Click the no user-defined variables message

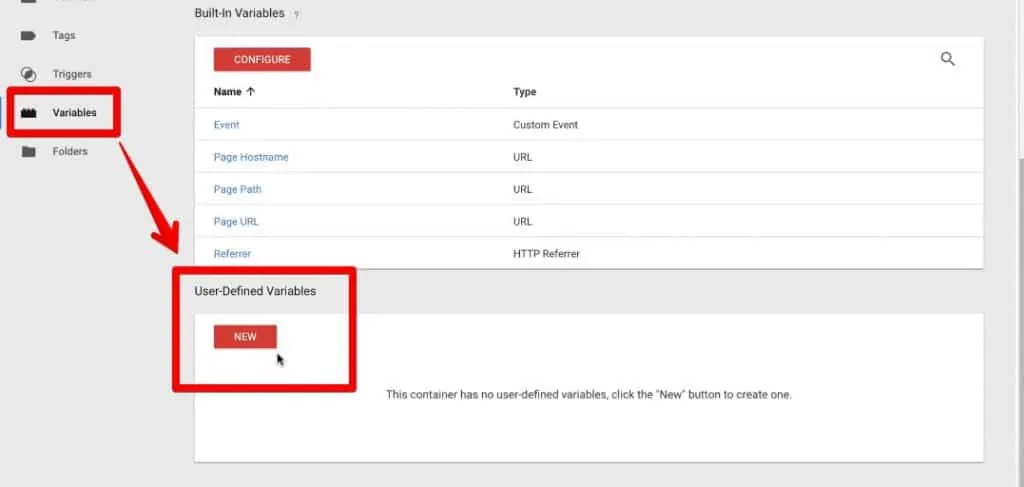(x=588, y=395)
